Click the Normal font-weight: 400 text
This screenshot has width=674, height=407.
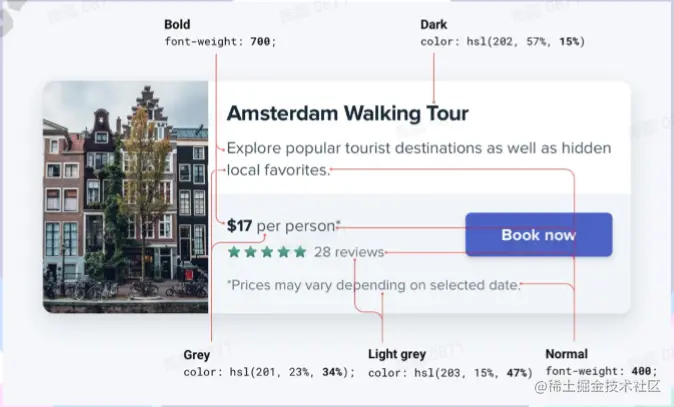601,371
